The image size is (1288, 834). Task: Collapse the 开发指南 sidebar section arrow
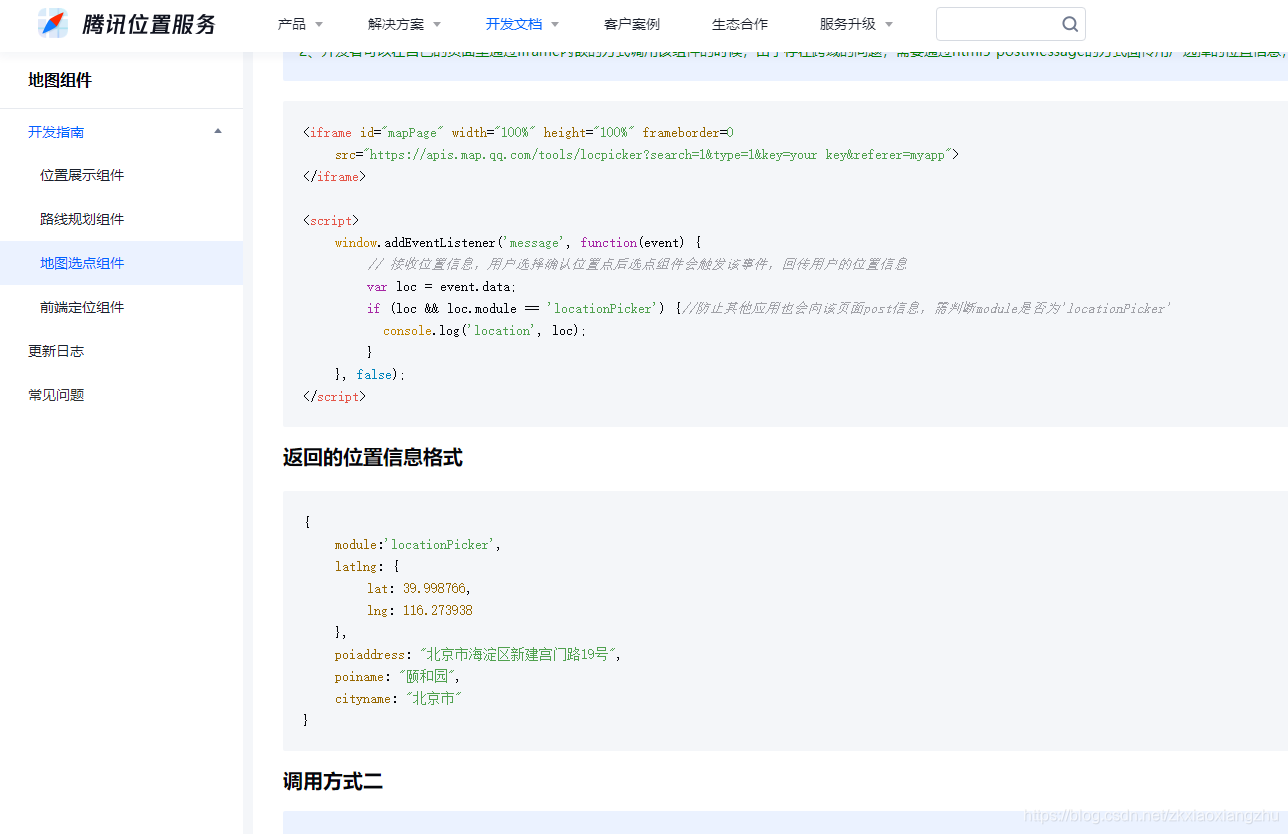point(218,131)
